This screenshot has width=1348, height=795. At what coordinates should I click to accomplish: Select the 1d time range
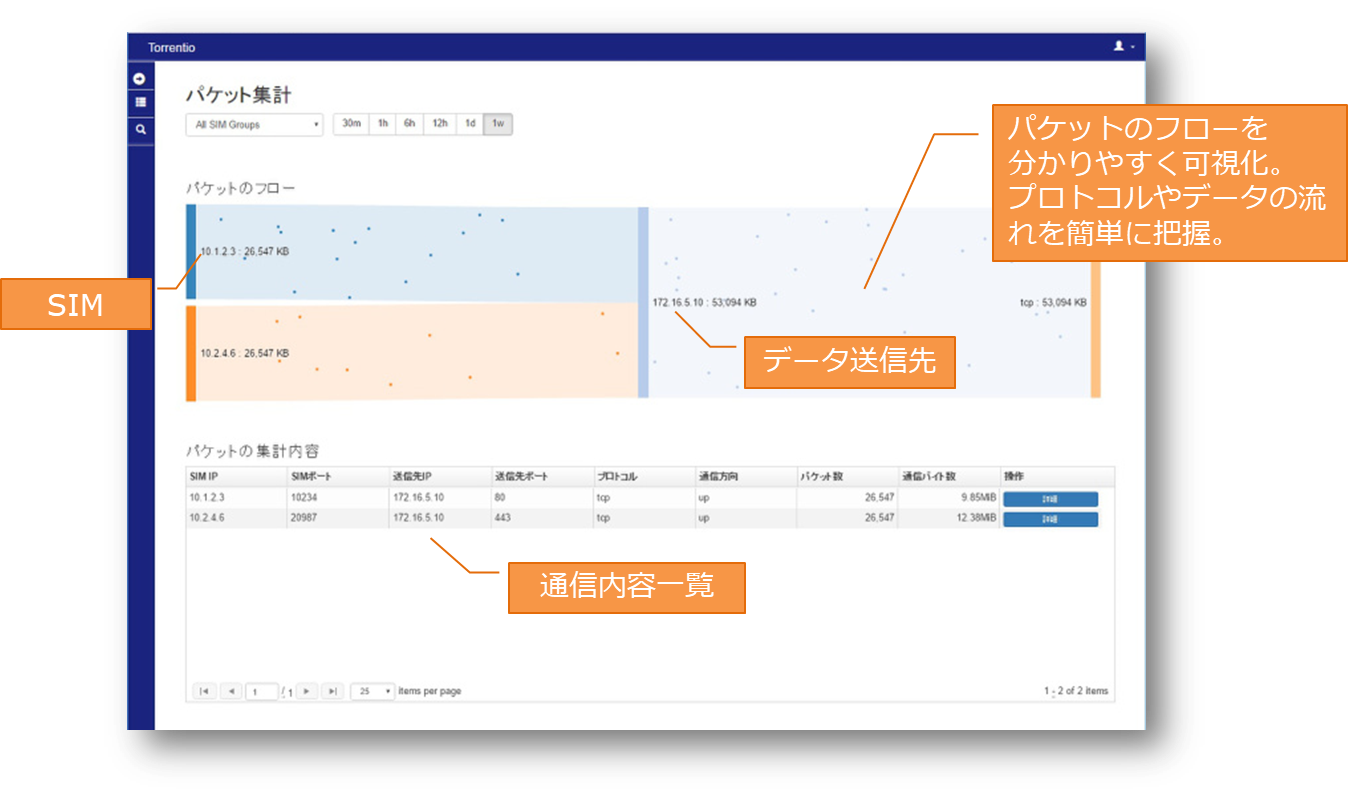(470, 124)
